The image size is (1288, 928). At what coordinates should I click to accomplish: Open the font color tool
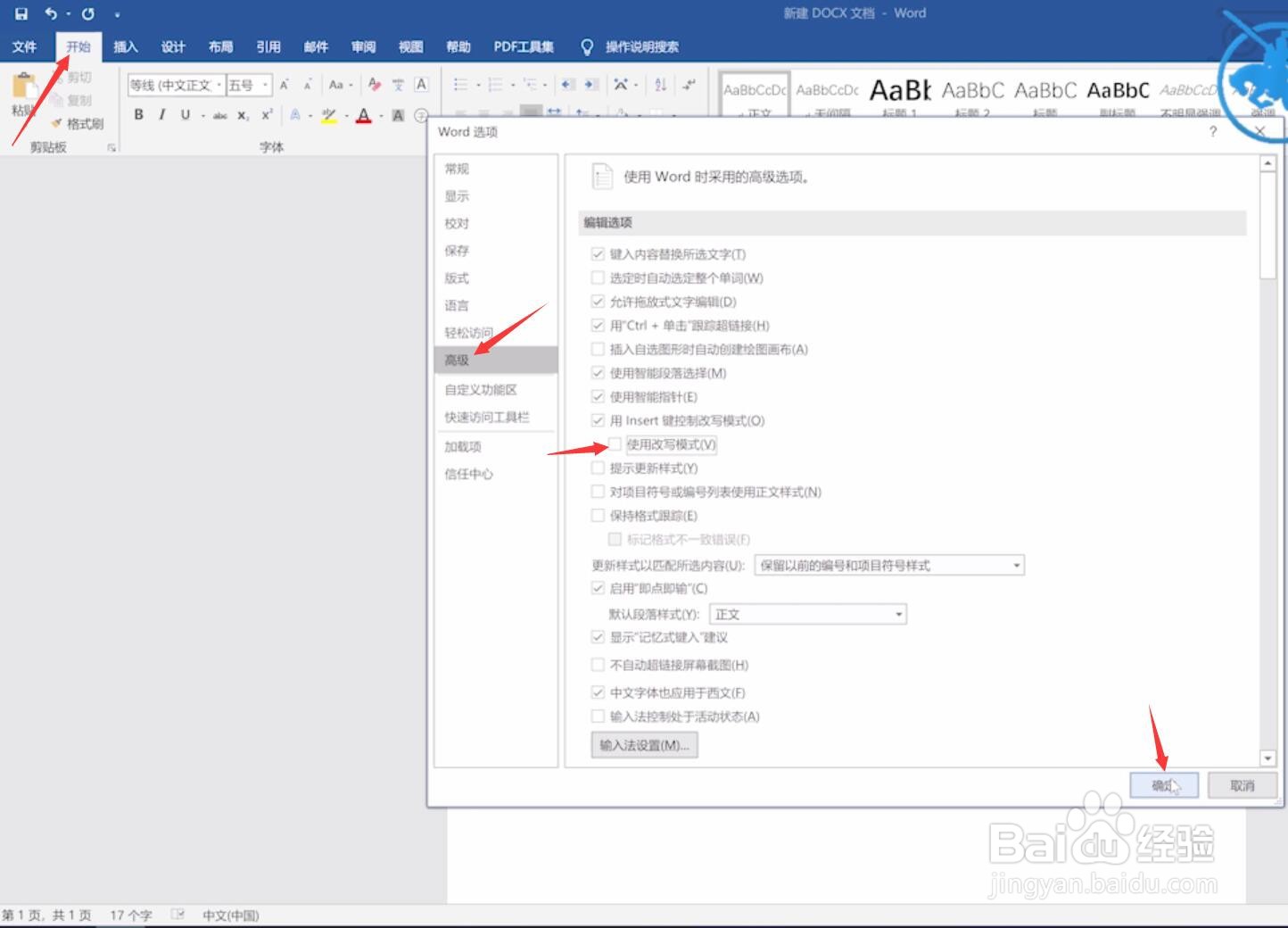[363, 114]
